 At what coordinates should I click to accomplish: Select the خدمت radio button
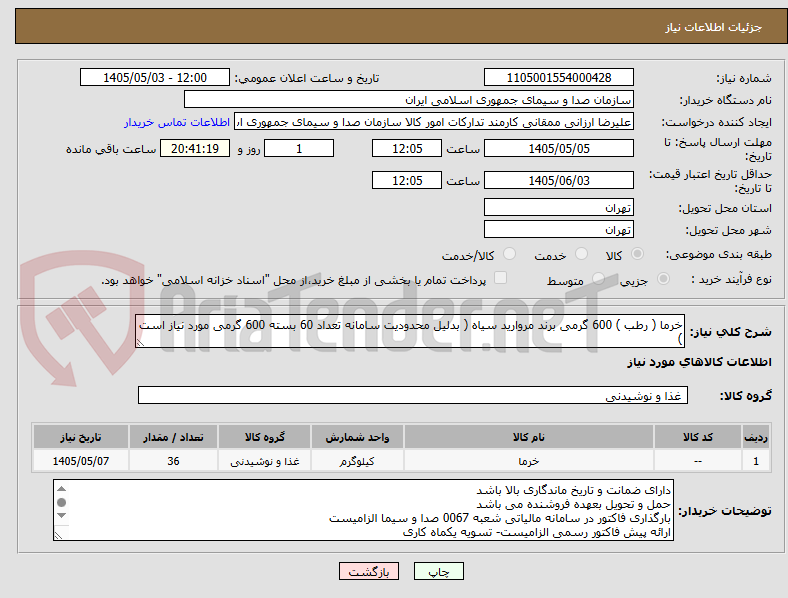581,254
